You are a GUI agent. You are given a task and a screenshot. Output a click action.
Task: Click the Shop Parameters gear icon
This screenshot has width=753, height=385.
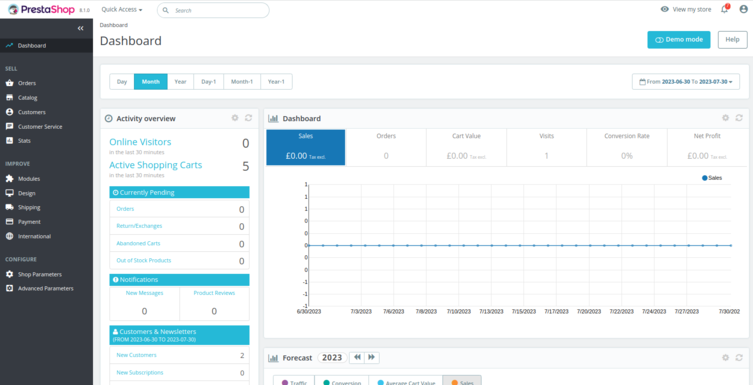click(x=9, y=274)
